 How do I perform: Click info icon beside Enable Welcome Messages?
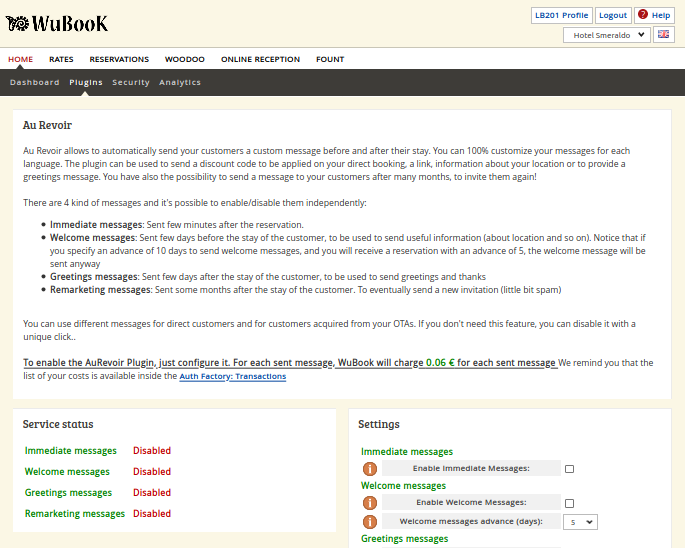tap(370, 503)
